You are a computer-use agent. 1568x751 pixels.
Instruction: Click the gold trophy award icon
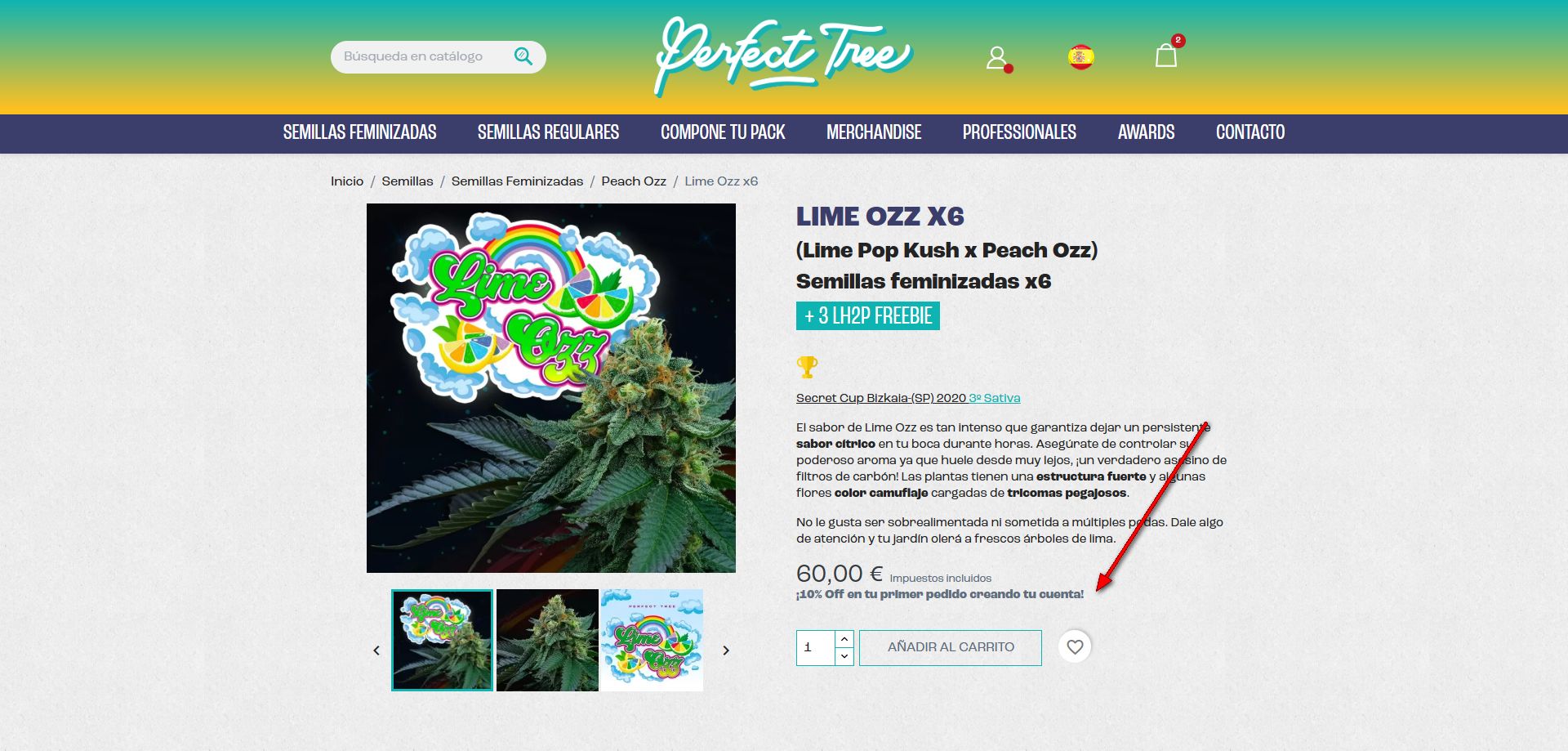point(807,367)
